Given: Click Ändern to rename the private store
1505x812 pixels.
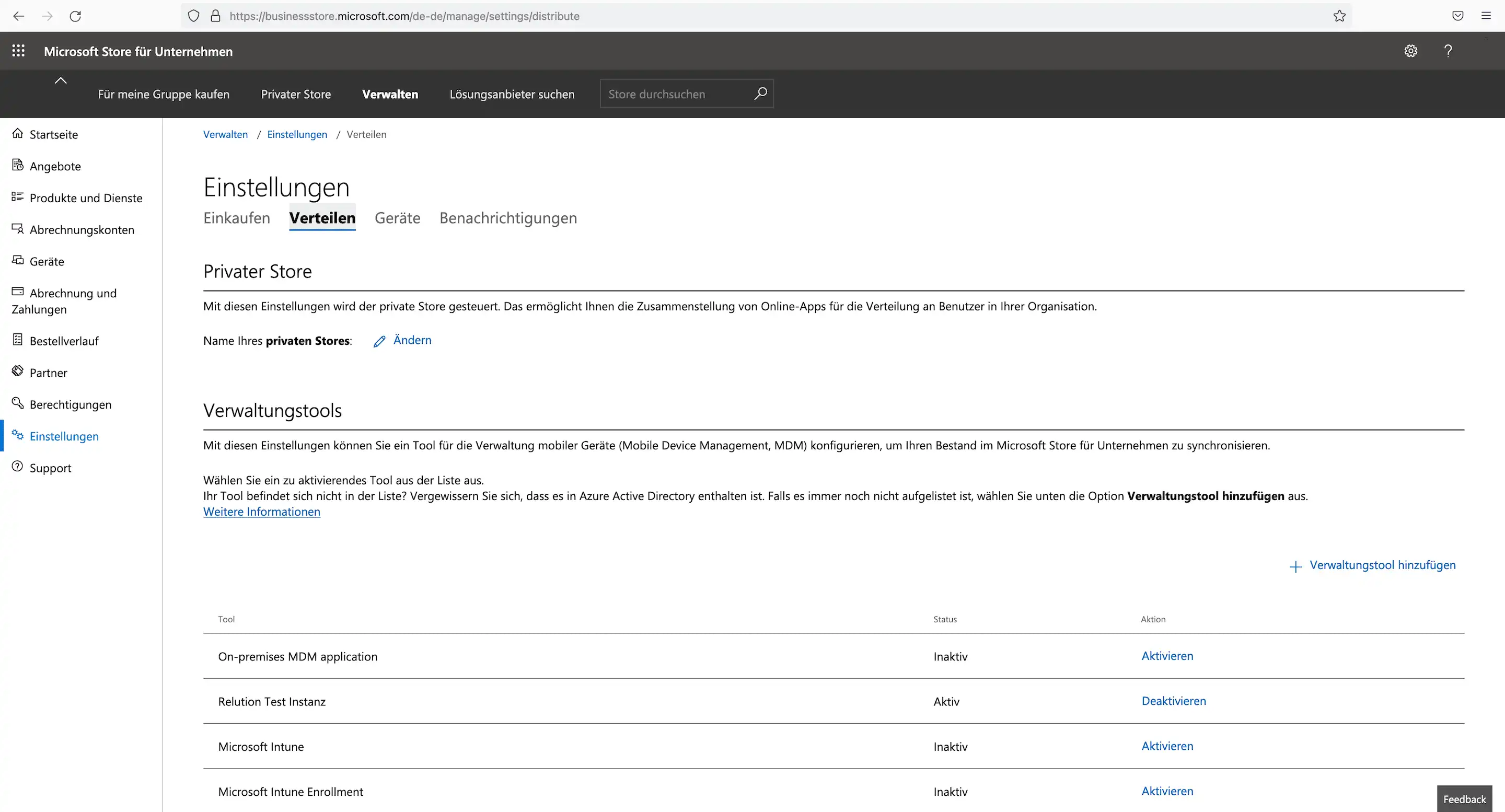Looking at the screenshot, I should tap(412, 340).
